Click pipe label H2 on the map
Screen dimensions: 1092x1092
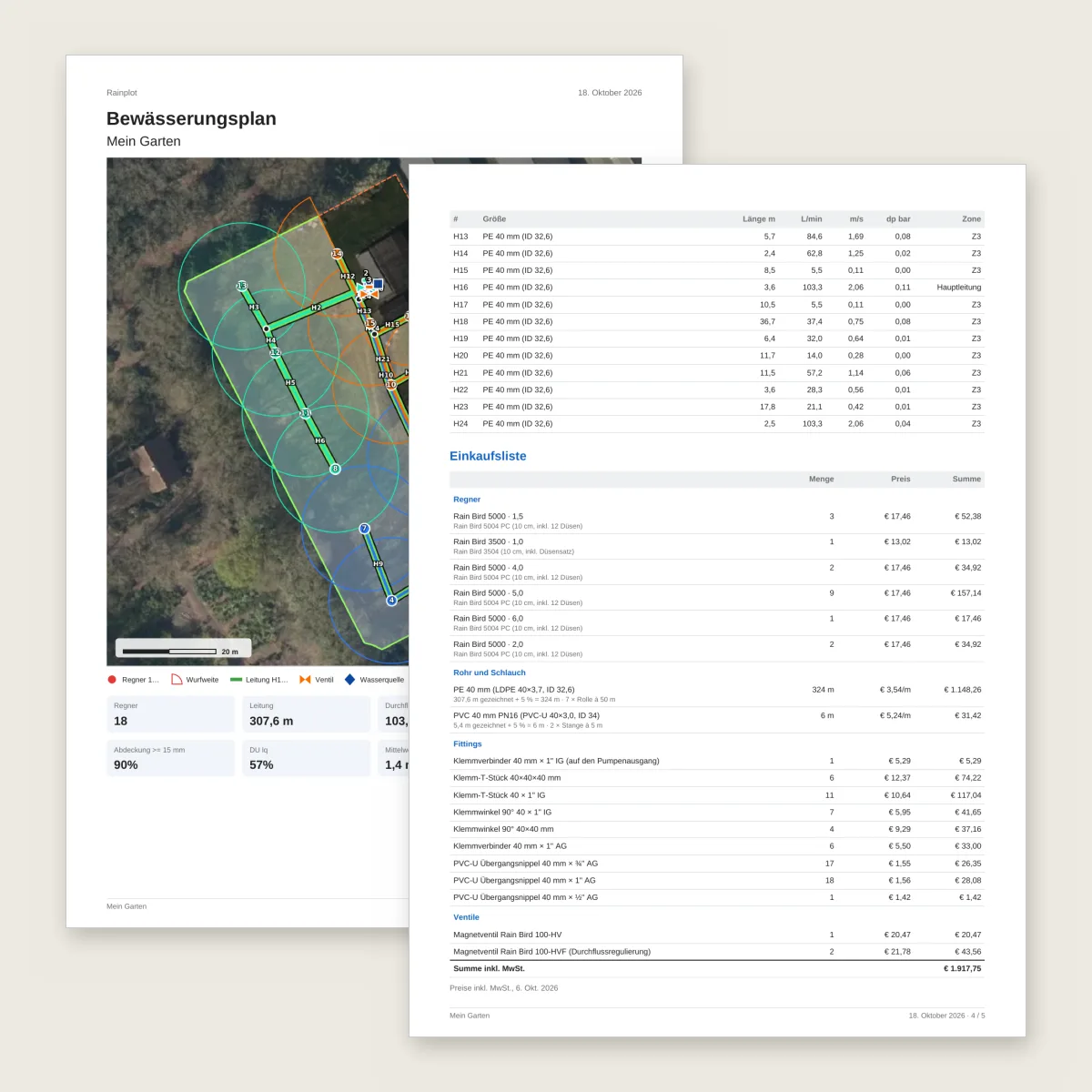point(316,308)
